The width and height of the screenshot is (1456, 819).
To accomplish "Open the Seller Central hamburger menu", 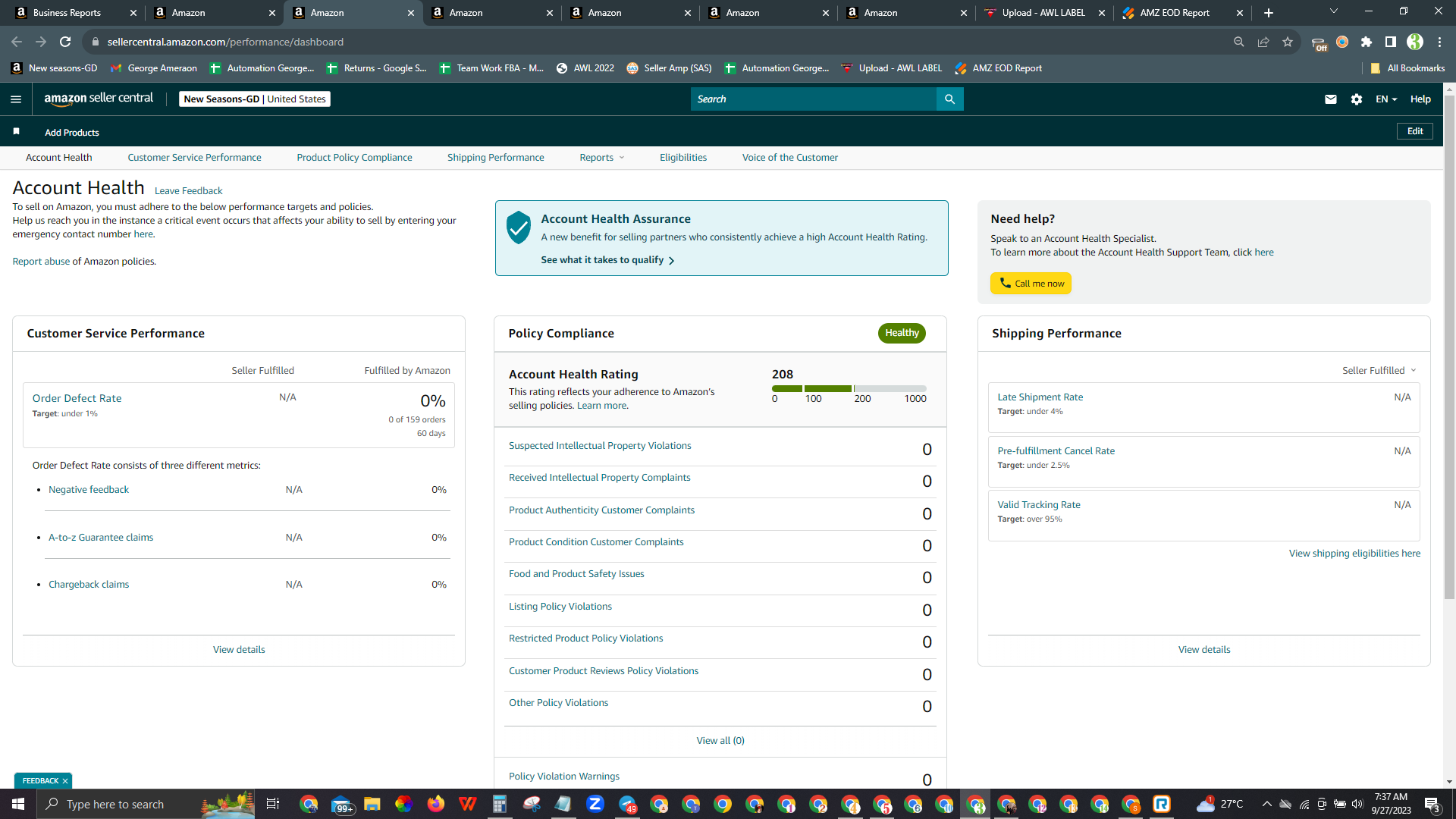I will coord(16,99).
